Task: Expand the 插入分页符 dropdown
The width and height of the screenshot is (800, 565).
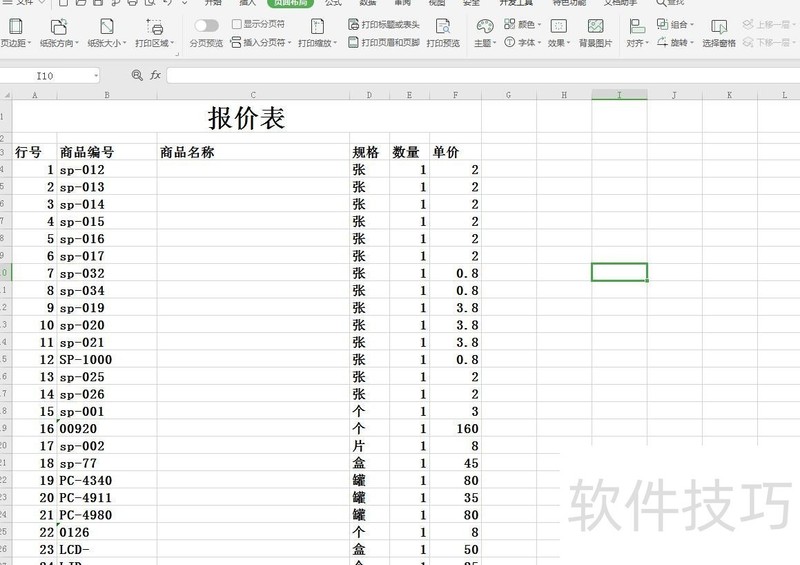Action: 289,43
